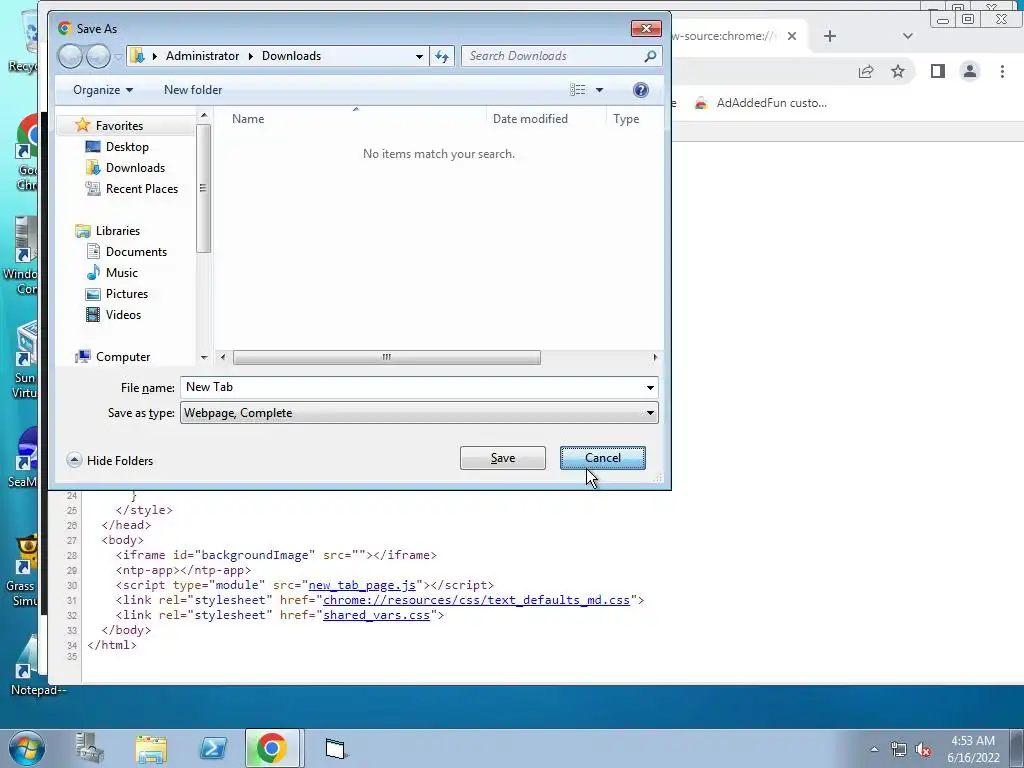The width and height of the screenshot is (1024, 768).
Task: Open the Documents library
Action: 136,251
